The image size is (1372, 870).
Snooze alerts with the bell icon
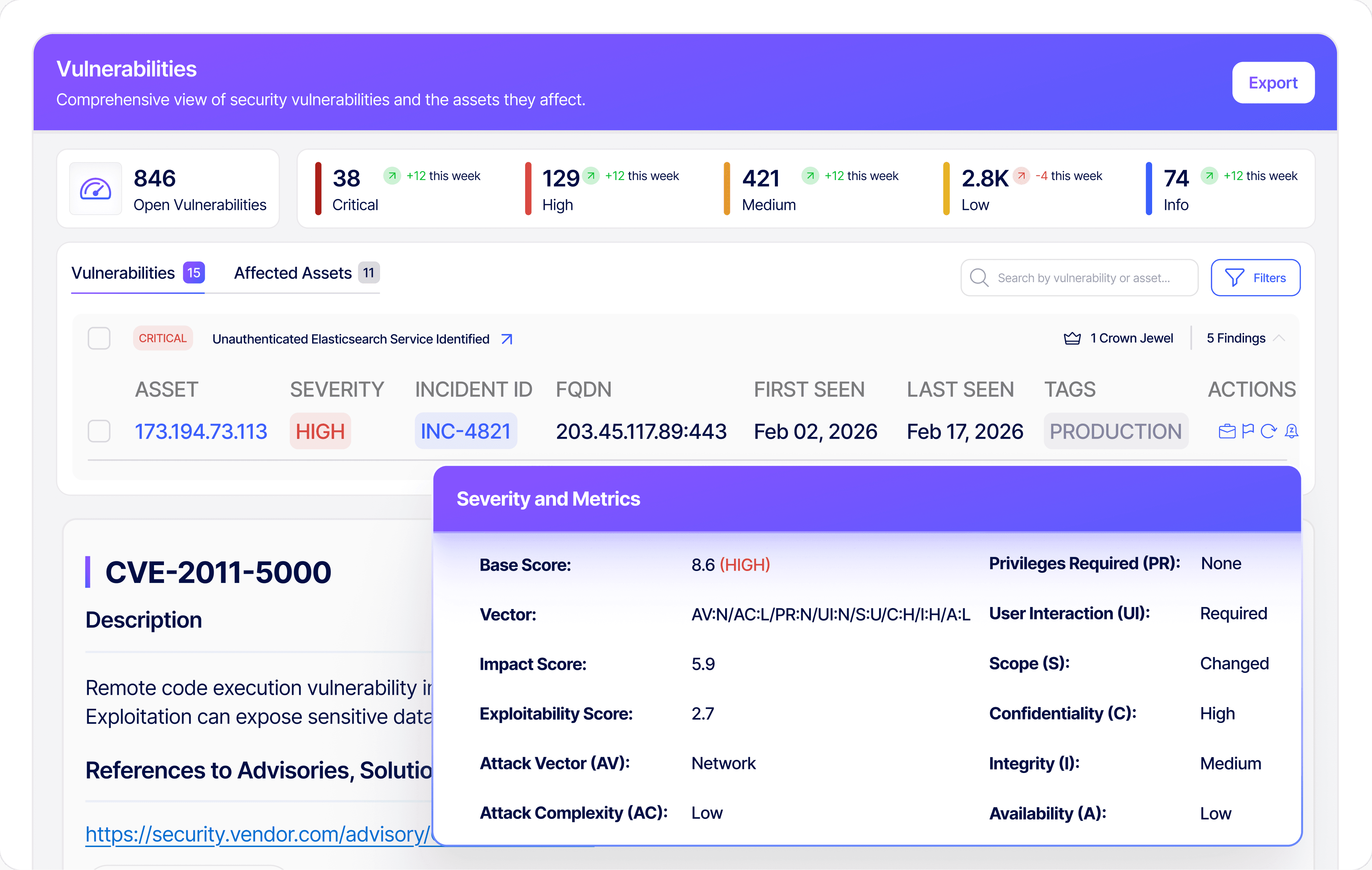tap(1291, 431)
